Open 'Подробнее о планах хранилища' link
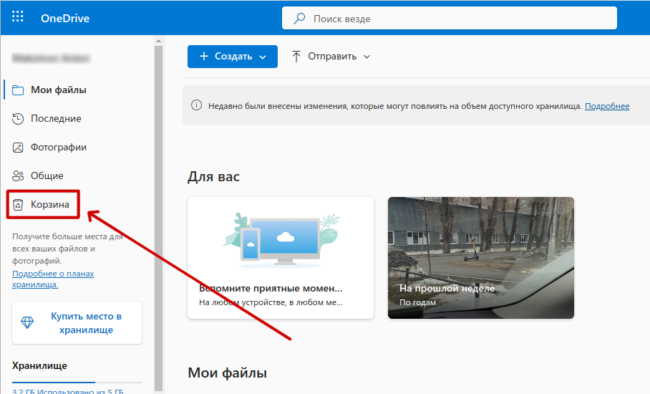Image resolution: width=650 pixels, height=394 pixels. 53,279
